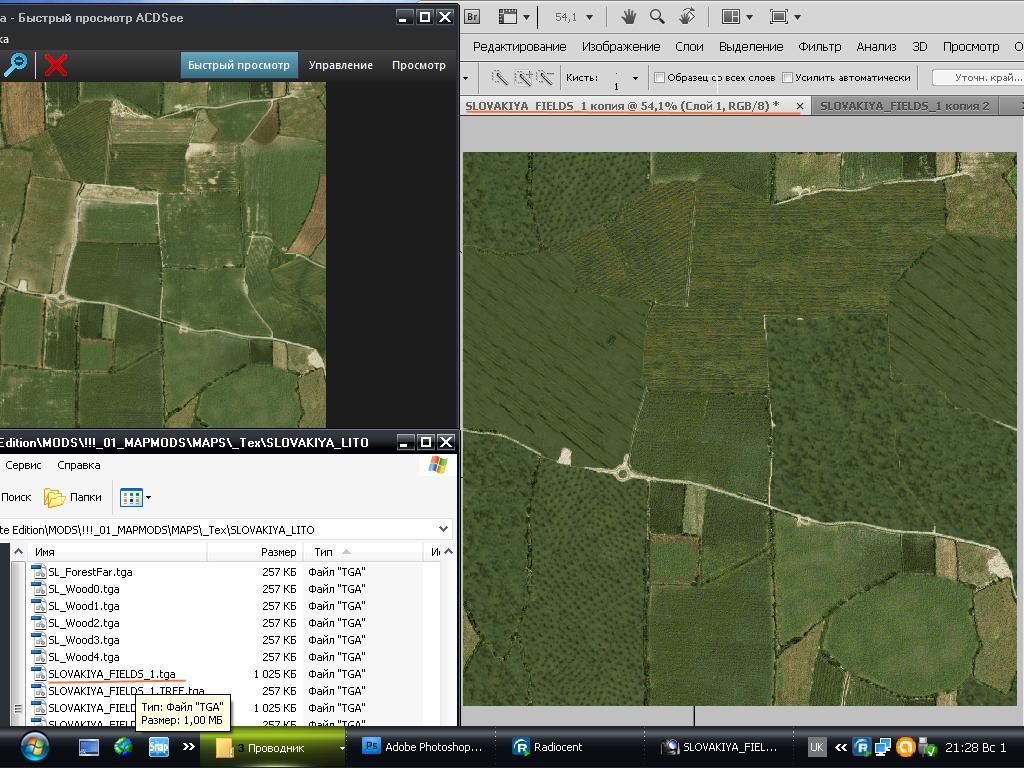This screenshot has width=1024, height=768.
Task: Expand the Кисть brush picker dropdown
Action: tap(635, 79)
